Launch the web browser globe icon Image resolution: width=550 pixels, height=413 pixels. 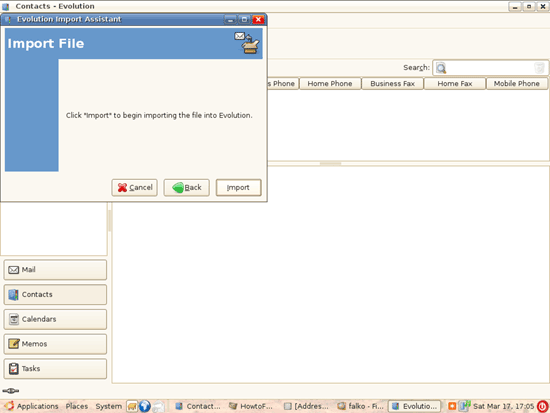pos(145,406)
